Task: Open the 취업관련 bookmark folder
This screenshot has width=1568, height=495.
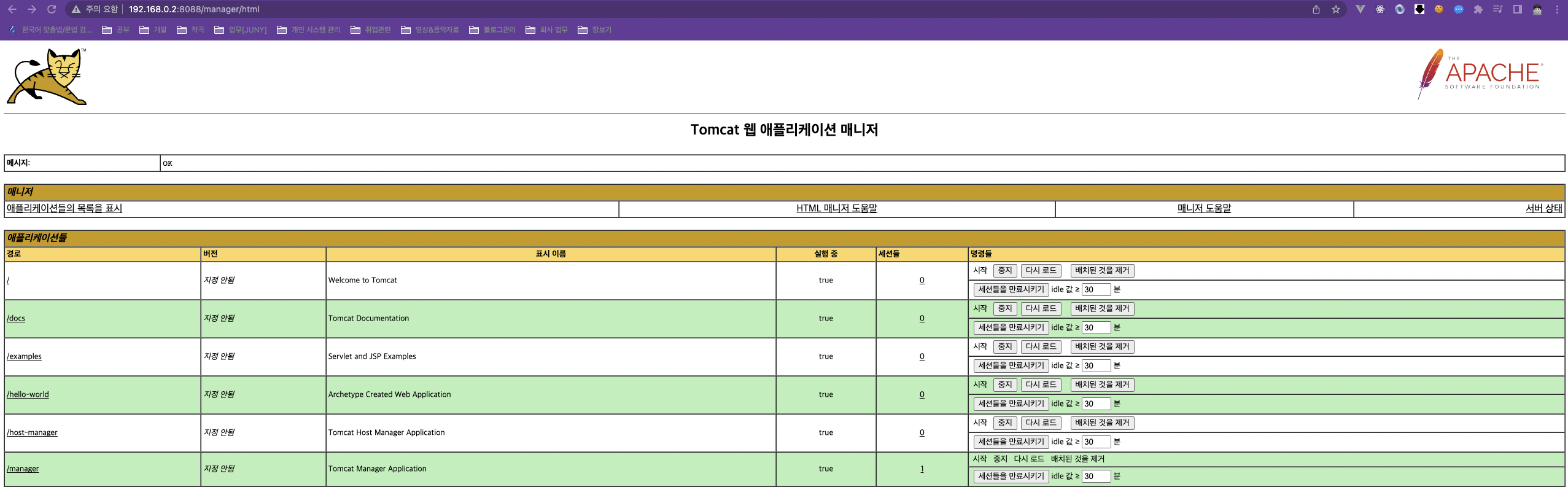Action: point(370,29)
